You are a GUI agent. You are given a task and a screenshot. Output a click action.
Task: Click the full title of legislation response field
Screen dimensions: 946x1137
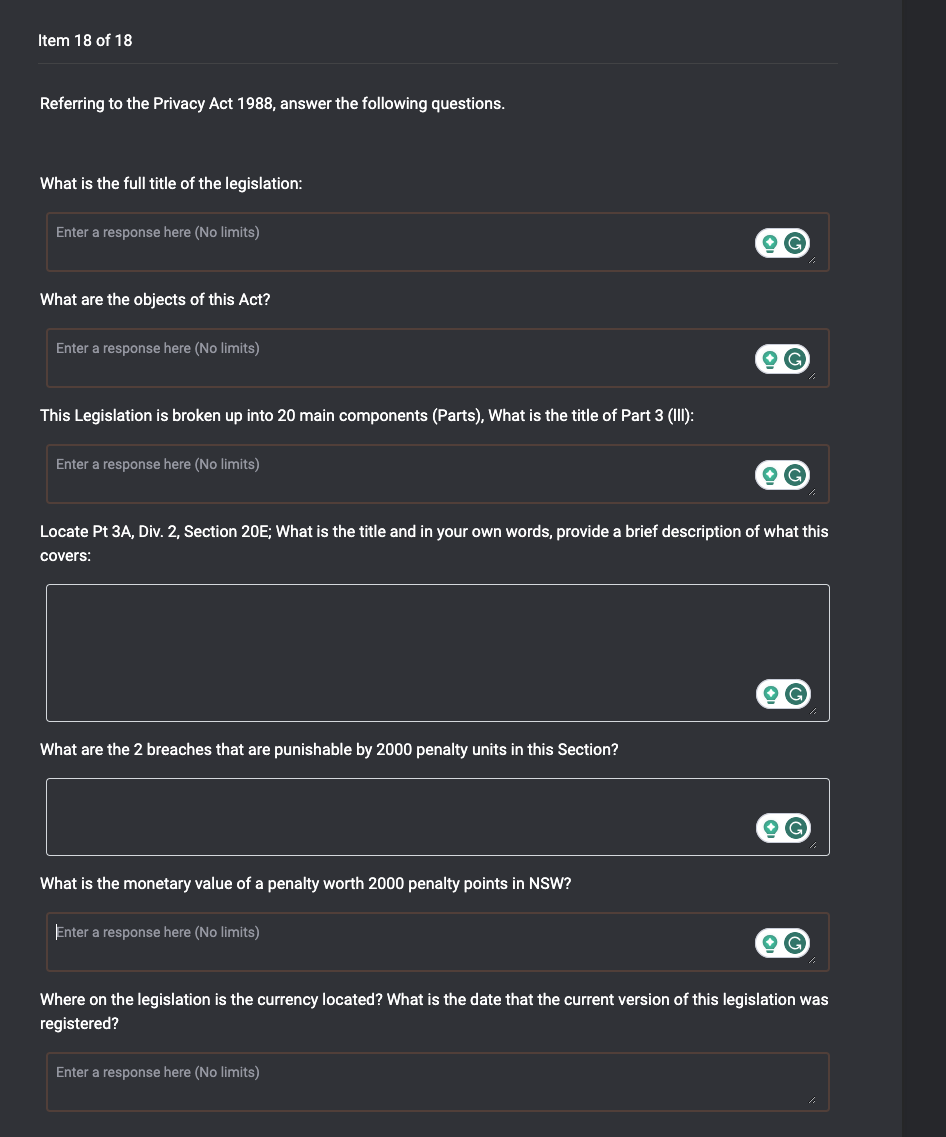(400, 240)
